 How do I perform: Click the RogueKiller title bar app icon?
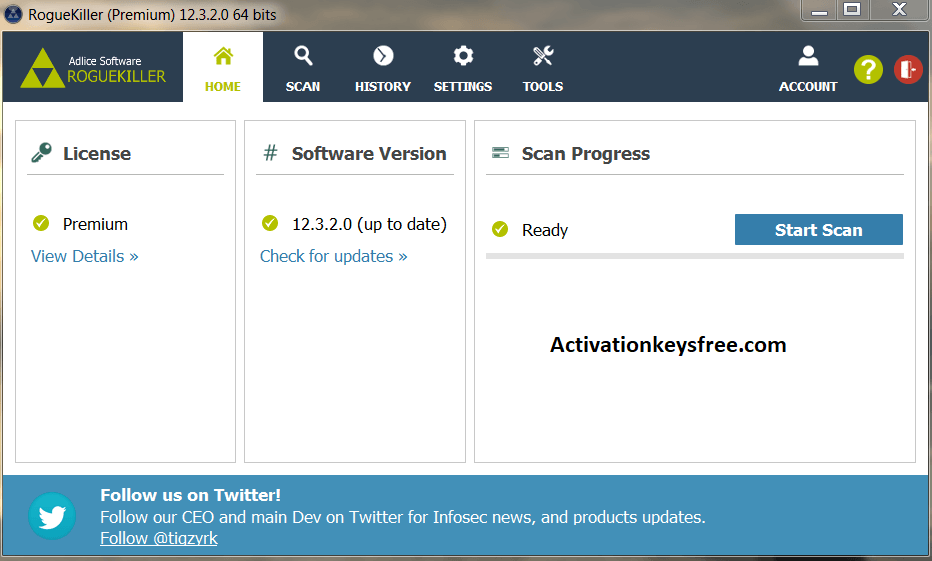point(13,14)
